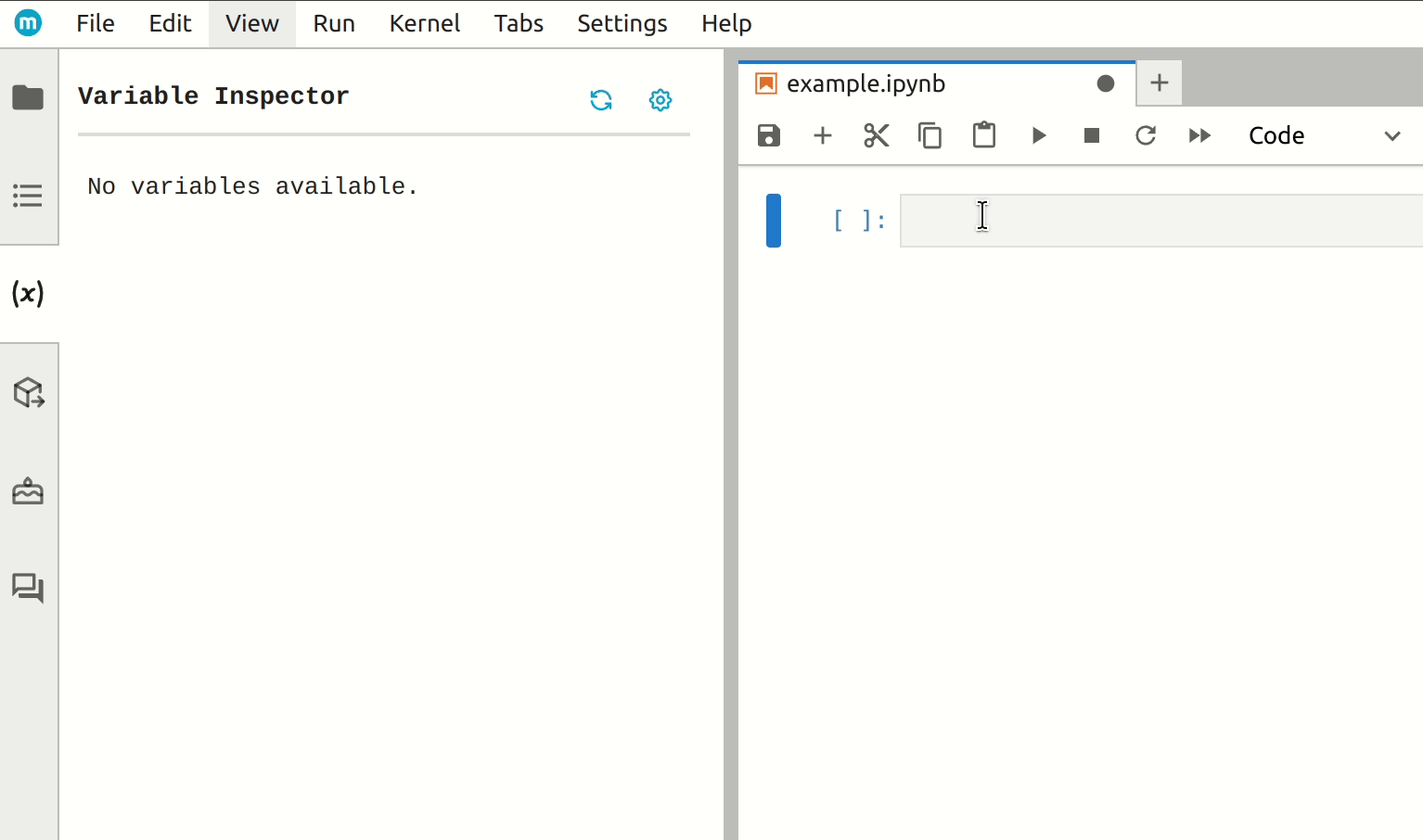
Task: Select the (x) variable inspector sidebar icon
Action: (29, 293)
